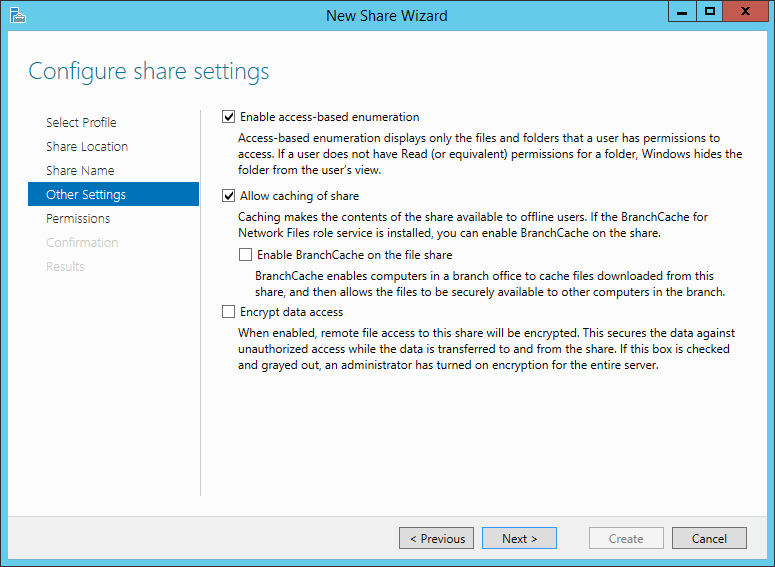This screenshot has height=567, width=775.
Task: Close the wizard with the red X
Action: (x=745, y=12)
